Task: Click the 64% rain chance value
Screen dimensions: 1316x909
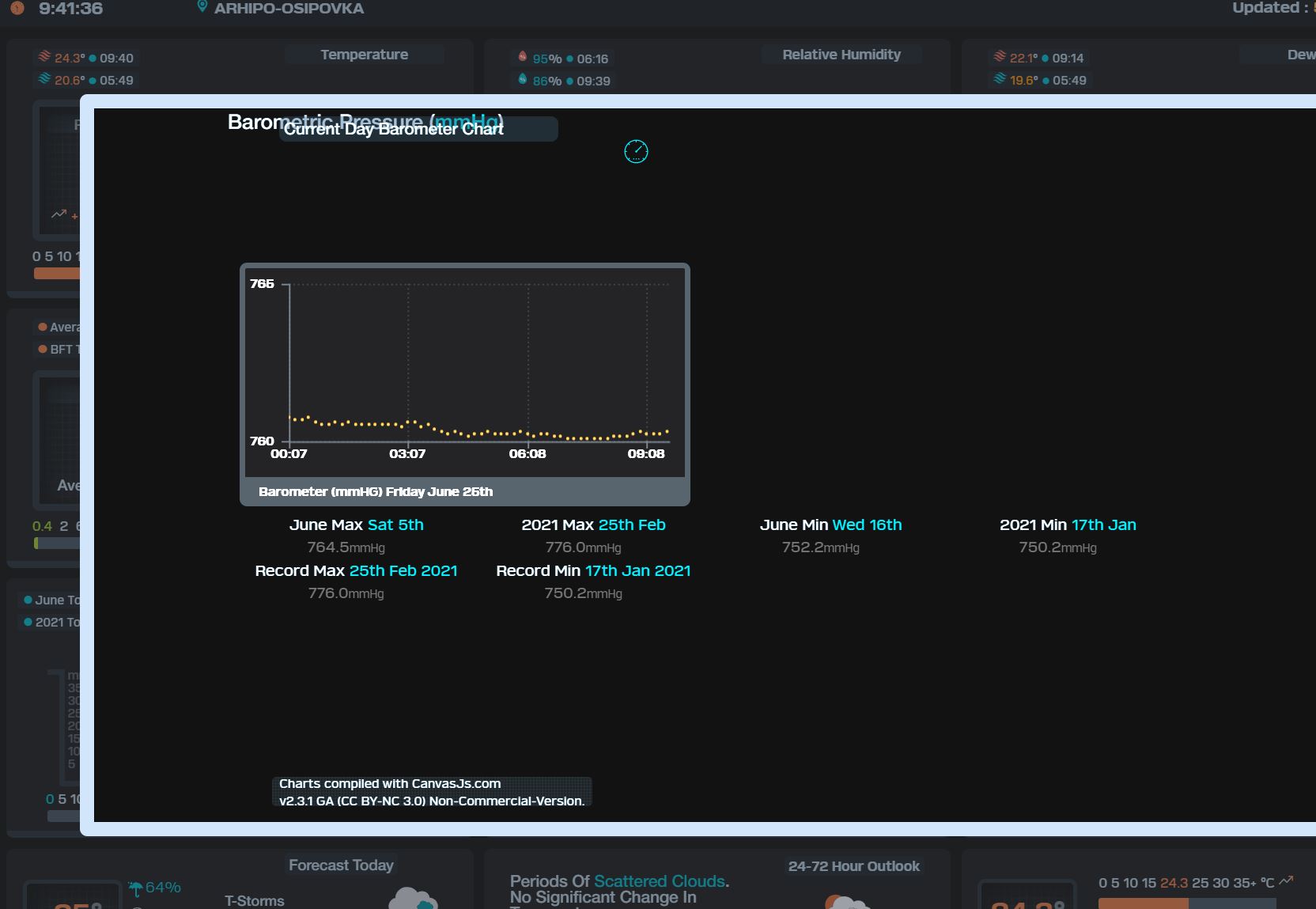Action: coord(163,888)
